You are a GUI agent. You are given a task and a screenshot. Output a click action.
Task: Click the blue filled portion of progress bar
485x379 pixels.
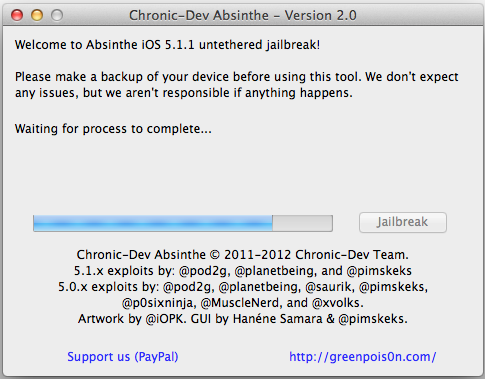point(153,223)
